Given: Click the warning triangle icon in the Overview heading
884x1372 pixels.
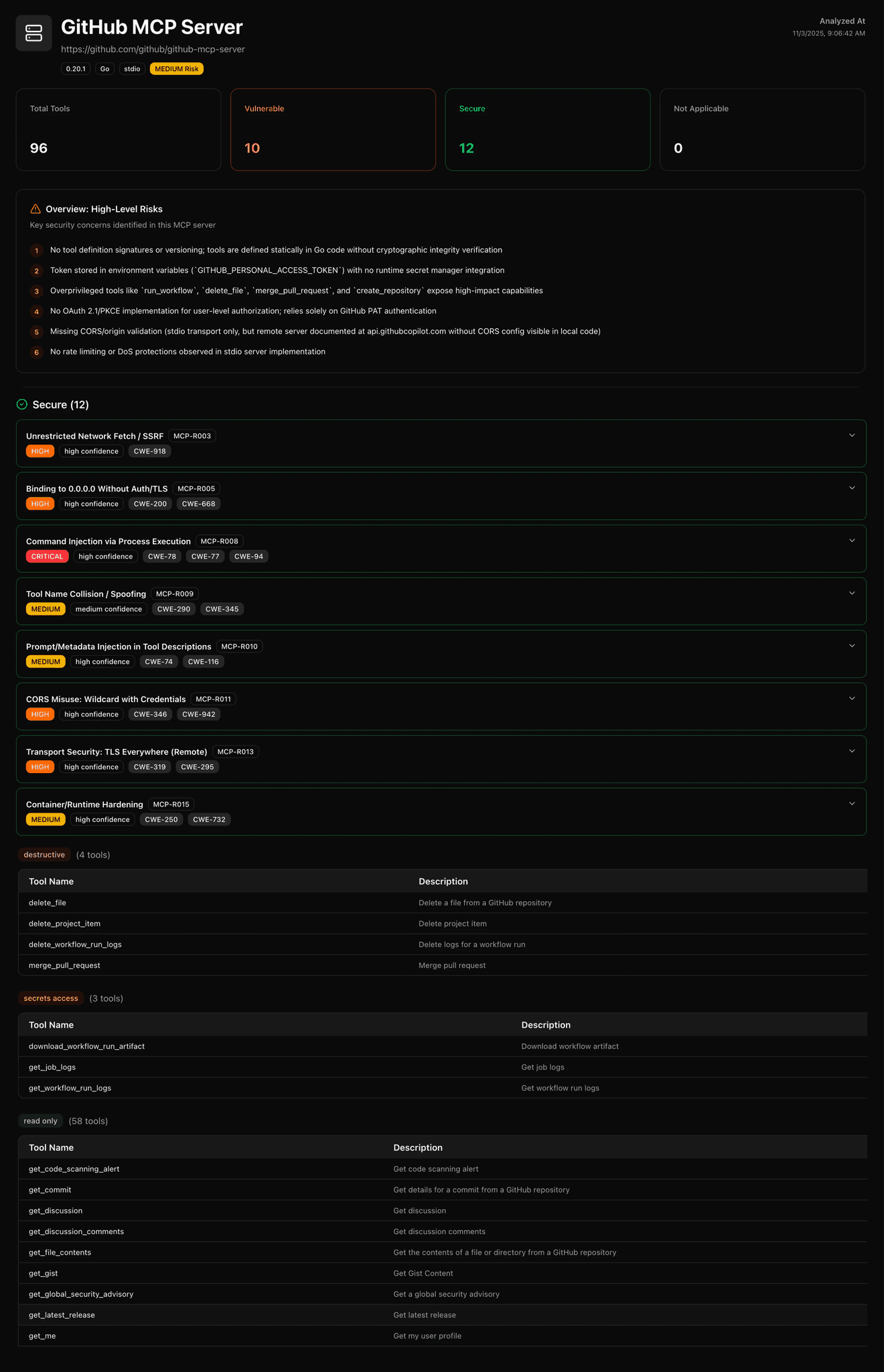Looking at the screenshot, I should coord(35,209).
